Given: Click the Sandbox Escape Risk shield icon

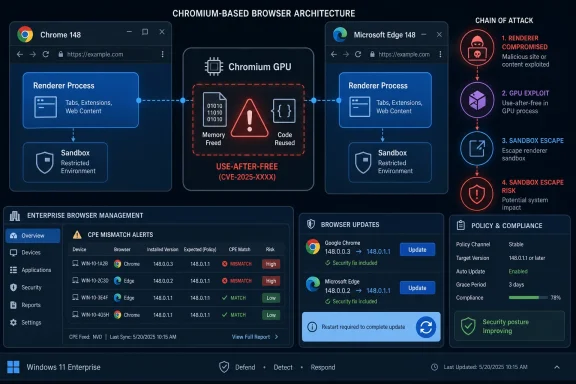Looking at the screenshot, I should 477,194.
